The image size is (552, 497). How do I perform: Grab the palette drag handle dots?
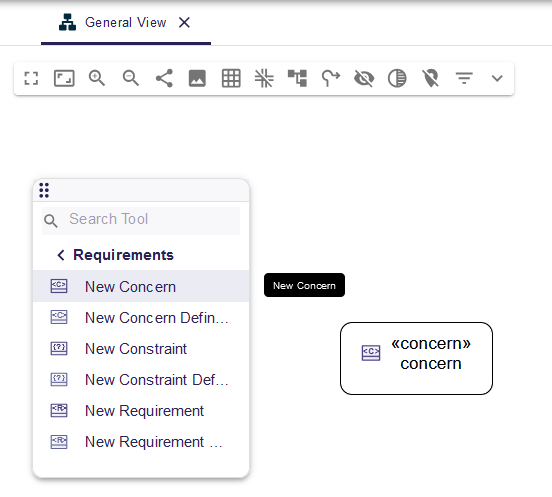coord(44,190)
